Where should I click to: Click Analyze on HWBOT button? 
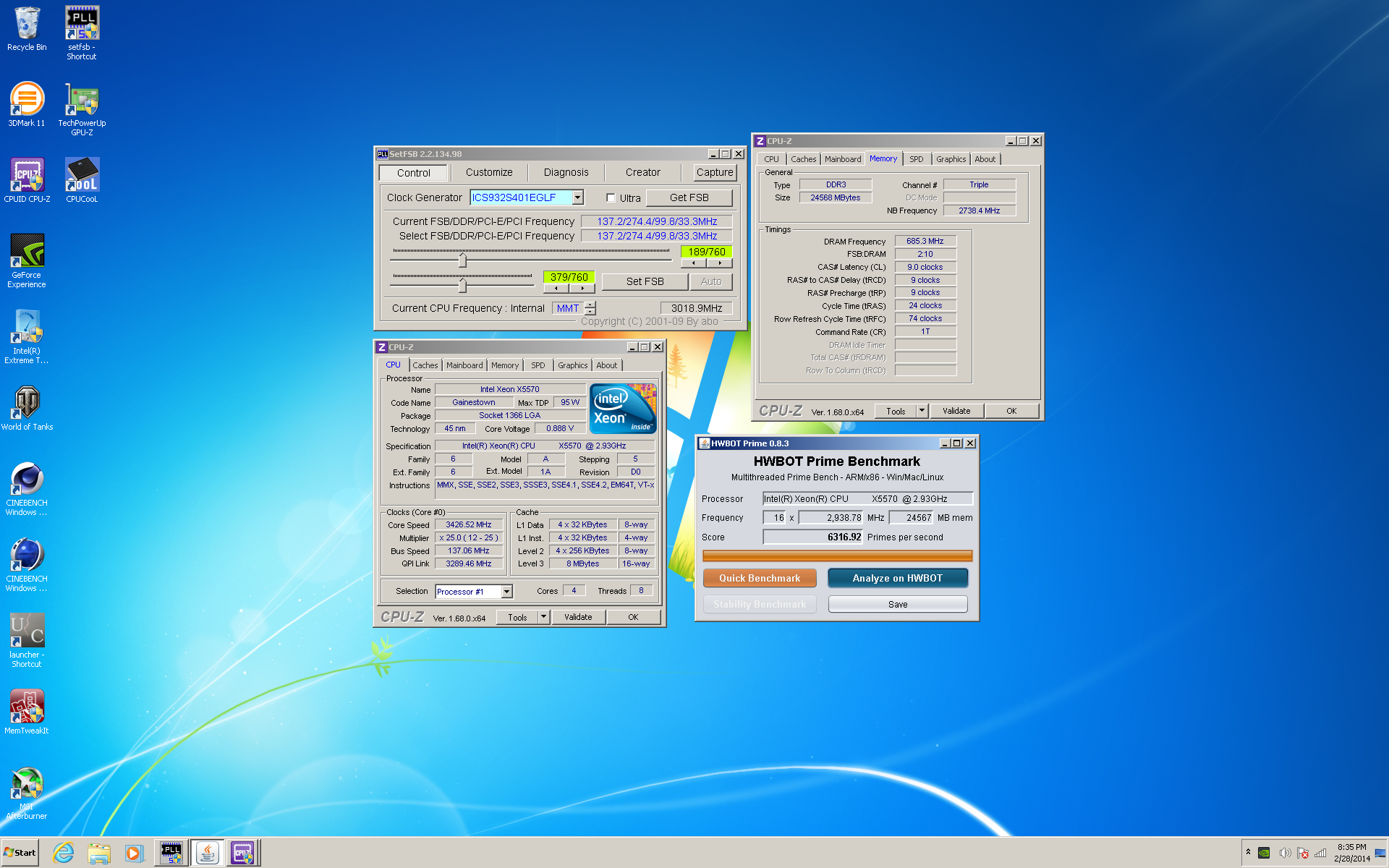click(x=897, y=578)
